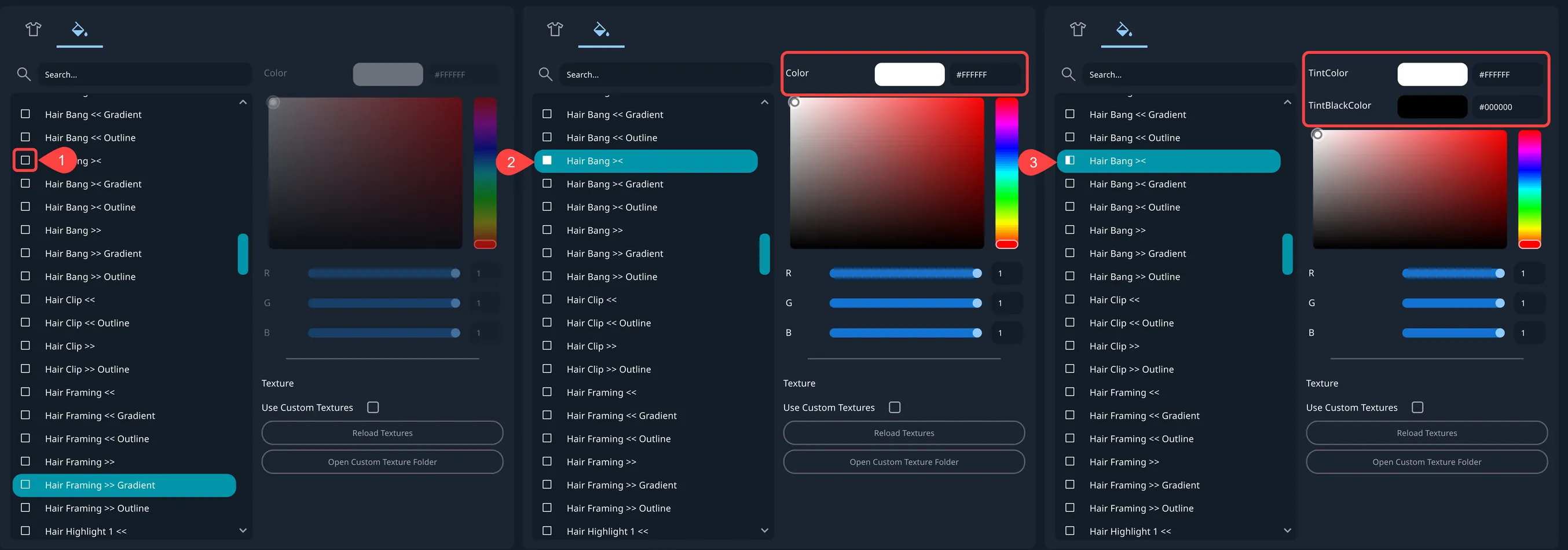Collapse the hair list with top chevron in left panel
The image size is (1568, 550).
point(243,102)
